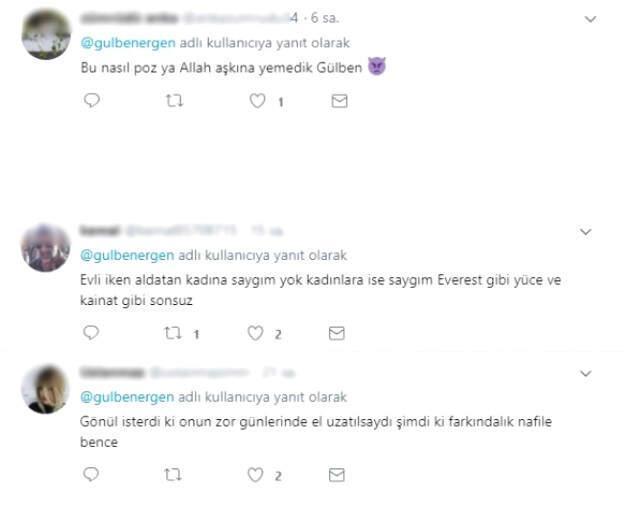This screenshot has width=640, height=505.
Task: Message envelope icon on 'Gönül isterdi' tweet
Action: click(337, 475)
